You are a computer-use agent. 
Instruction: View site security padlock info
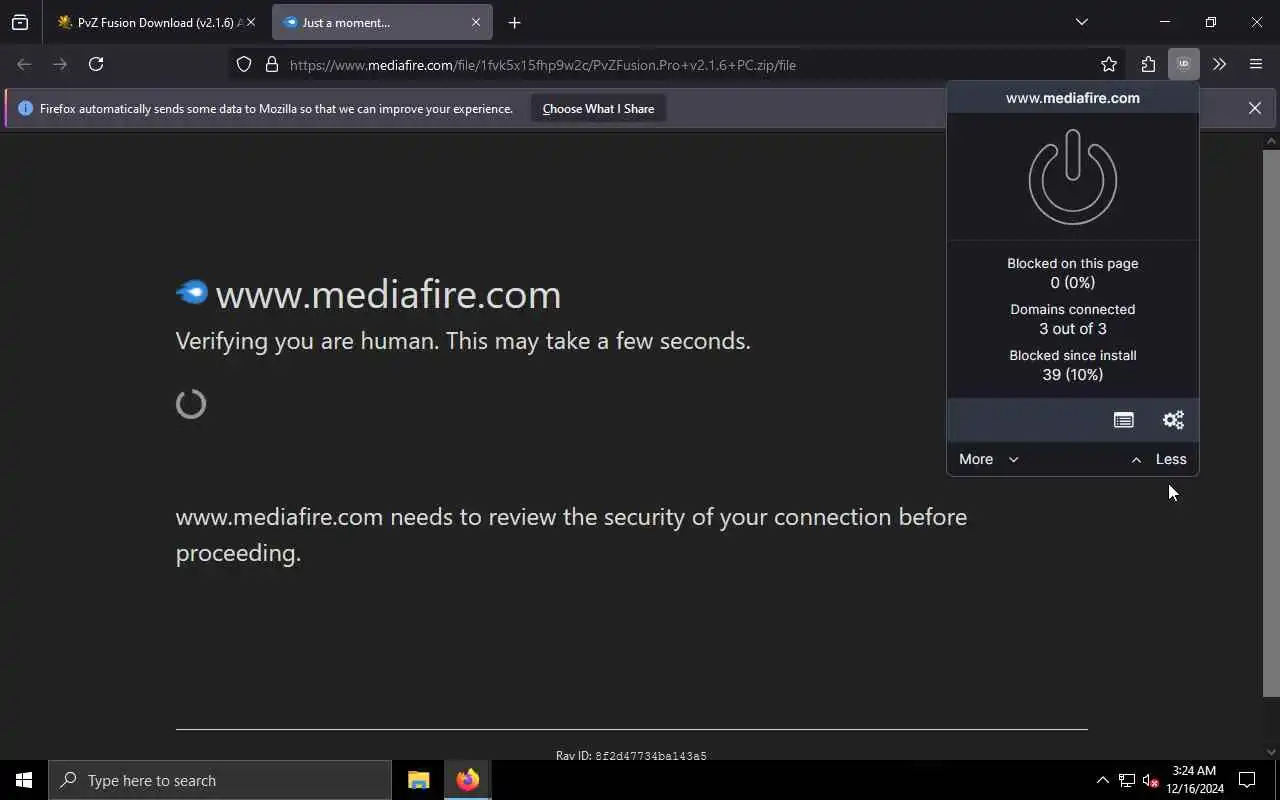click(x=271, y=64)
